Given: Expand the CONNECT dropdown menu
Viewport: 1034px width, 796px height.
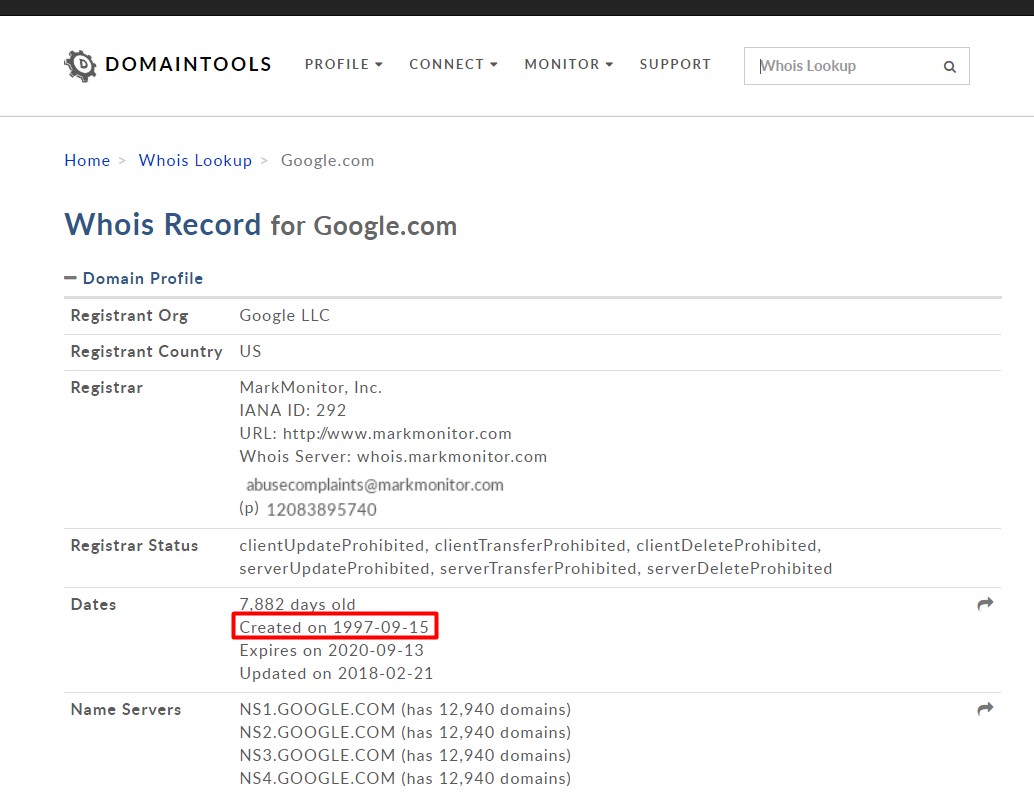Looking at the screenshot, I should (452, 64).
